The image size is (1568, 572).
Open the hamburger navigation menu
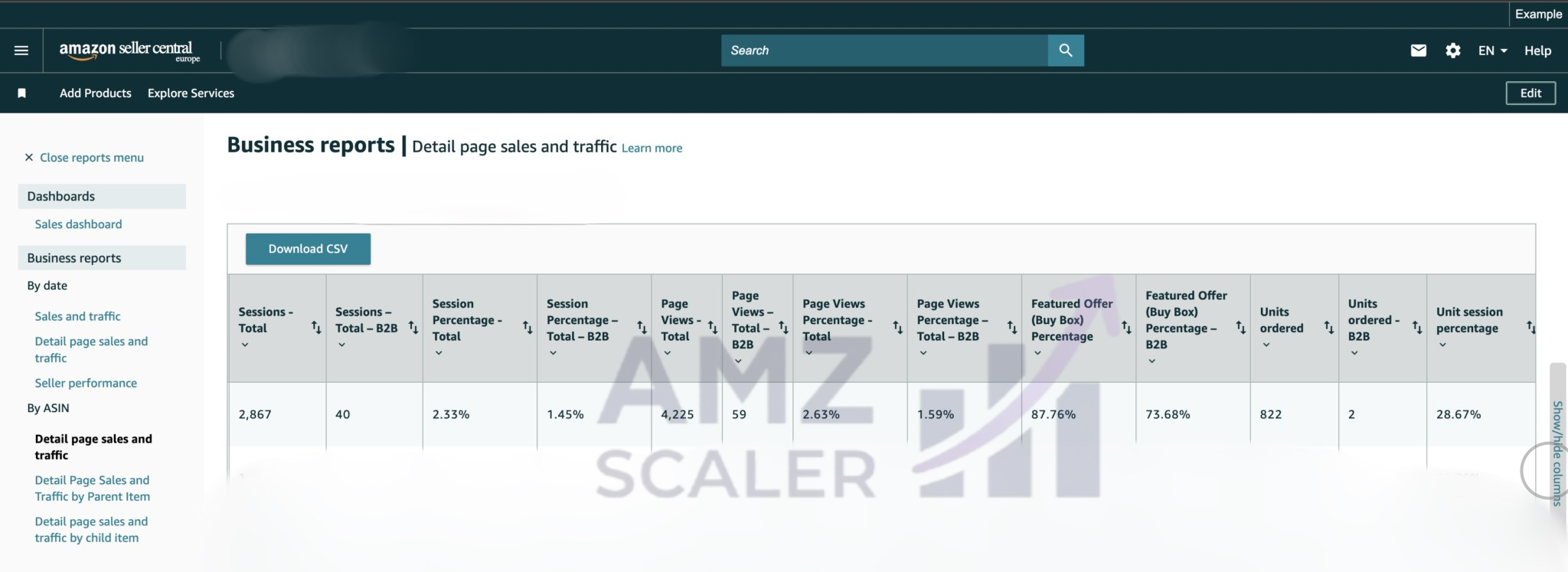[x=21, y=51]
